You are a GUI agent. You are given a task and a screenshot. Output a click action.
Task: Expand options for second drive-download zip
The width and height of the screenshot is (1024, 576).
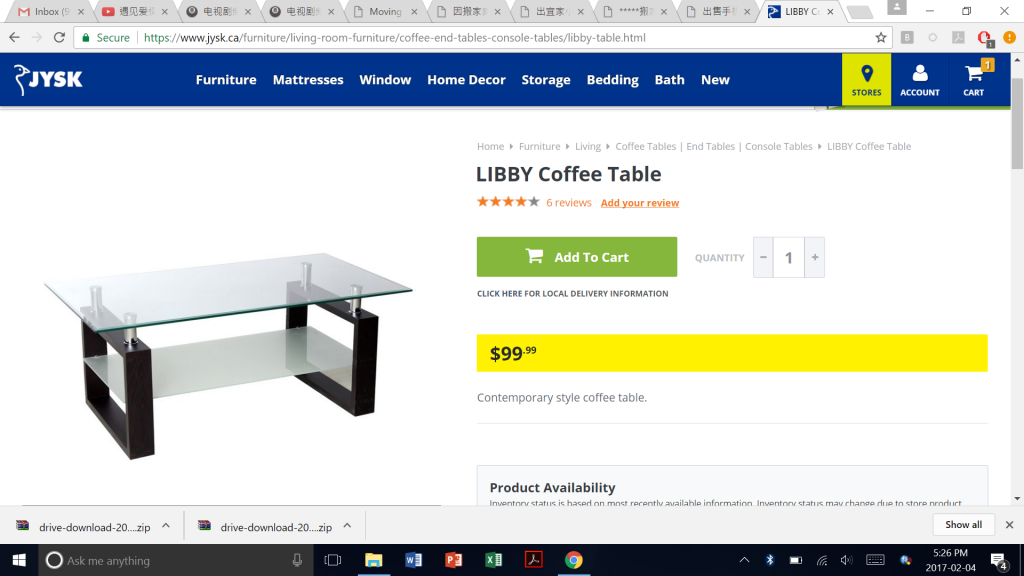[x=347, y=526]
